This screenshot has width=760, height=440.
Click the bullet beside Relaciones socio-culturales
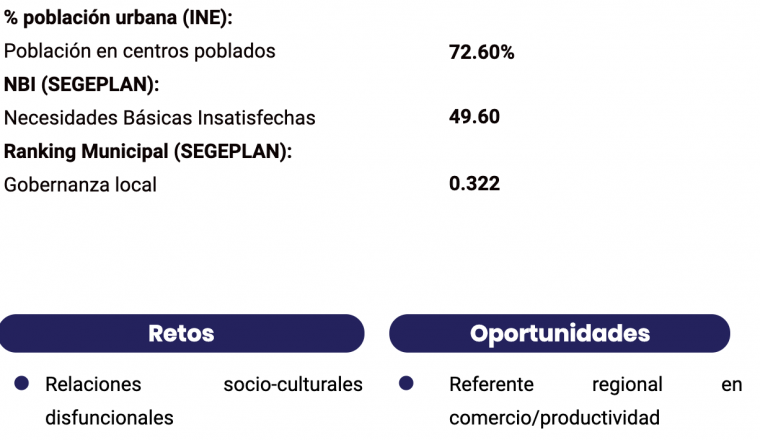22,383
